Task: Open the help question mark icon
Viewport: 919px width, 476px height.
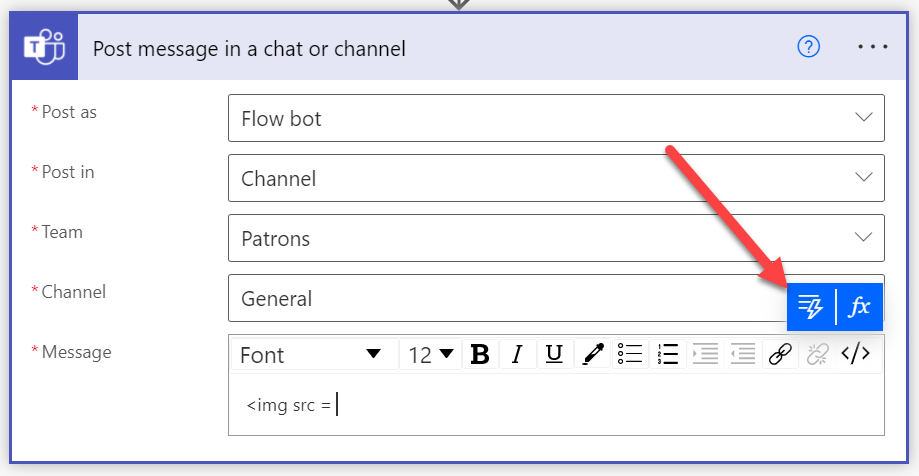Action: (x=808, y=47)
